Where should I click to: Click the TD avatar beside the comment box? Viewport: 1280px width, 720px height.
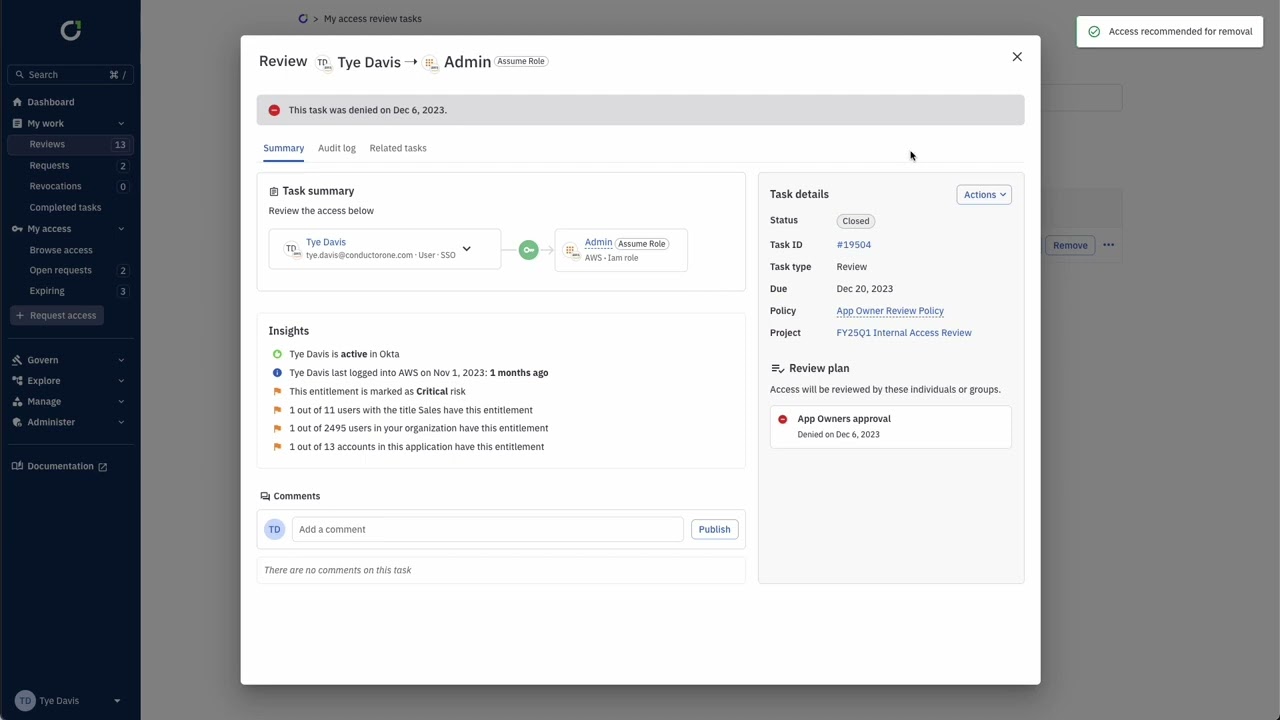274,529
